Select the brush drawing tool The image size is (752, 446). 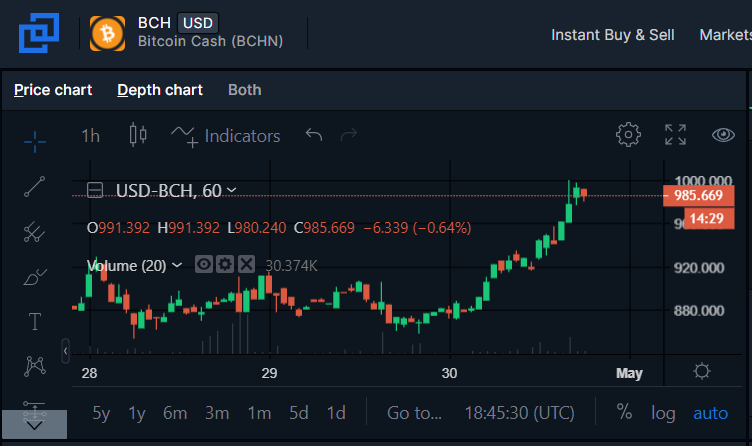(x=35, y=277)
